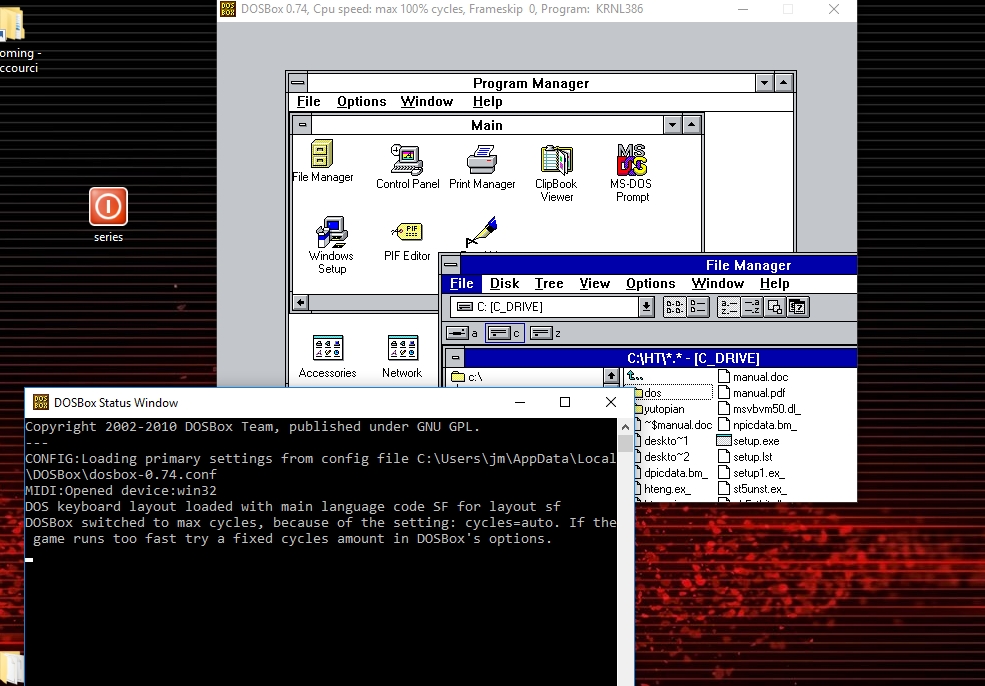The height and width of the screenshot is (686, 985).
Task: Click the series shortcut on desktop
Action: [108, 207]
